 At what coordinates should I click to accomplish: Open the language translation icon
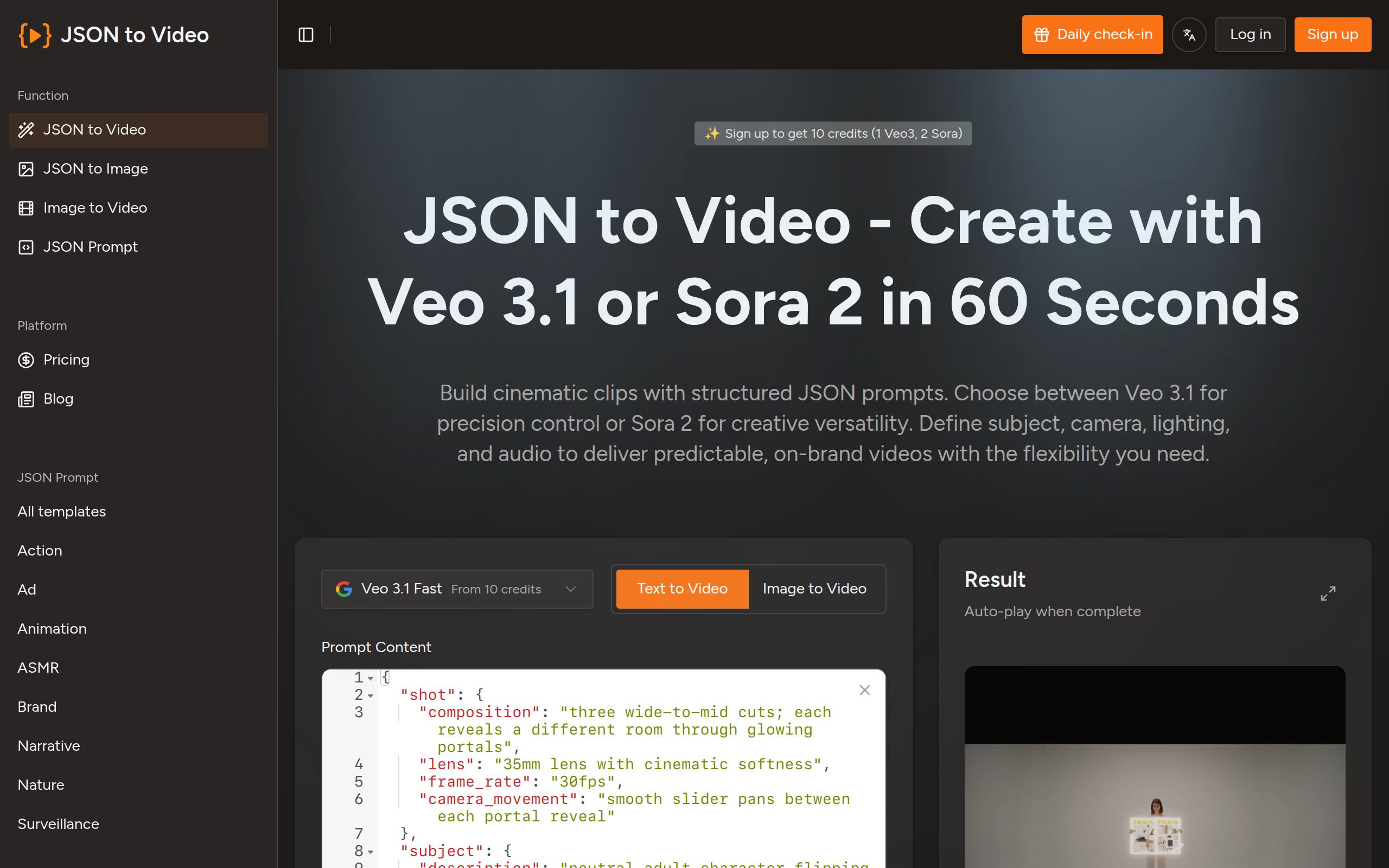[x=1189, y=34]
